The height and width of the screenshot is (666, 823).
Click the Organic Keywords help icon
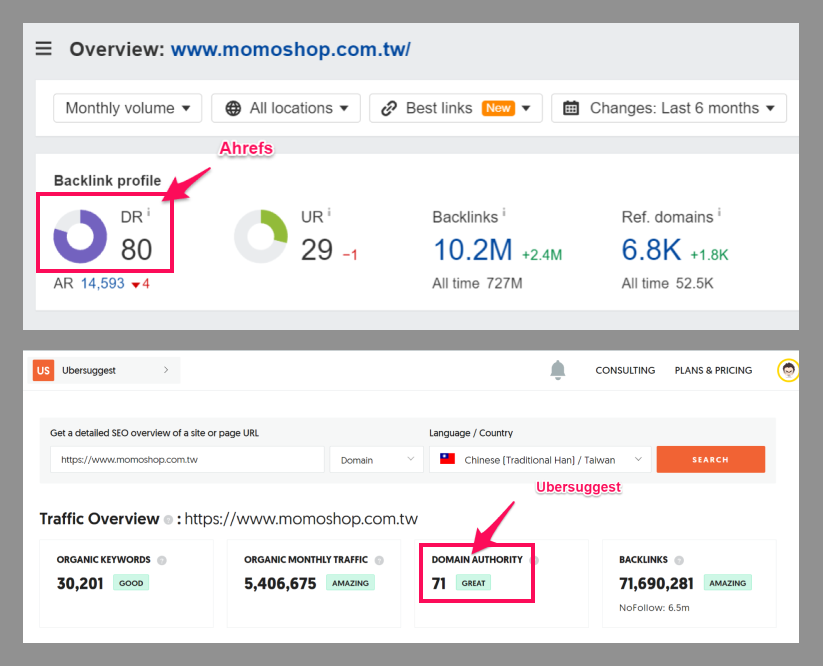162,561
